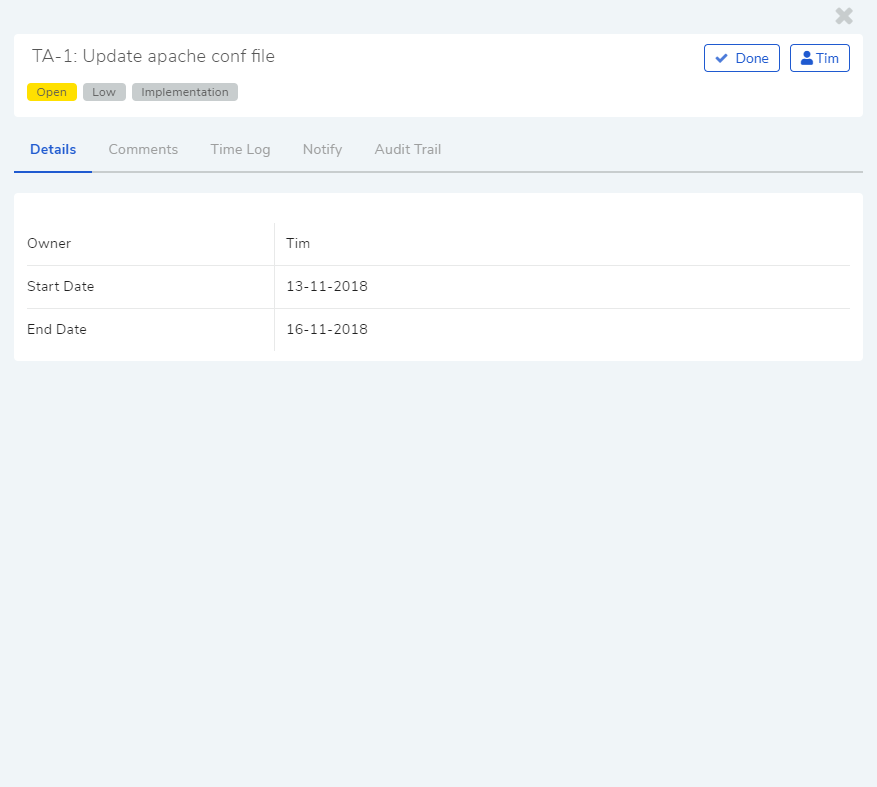View the Audit Trail tab
Screen dimensions: 877x787
pos(408,149)
